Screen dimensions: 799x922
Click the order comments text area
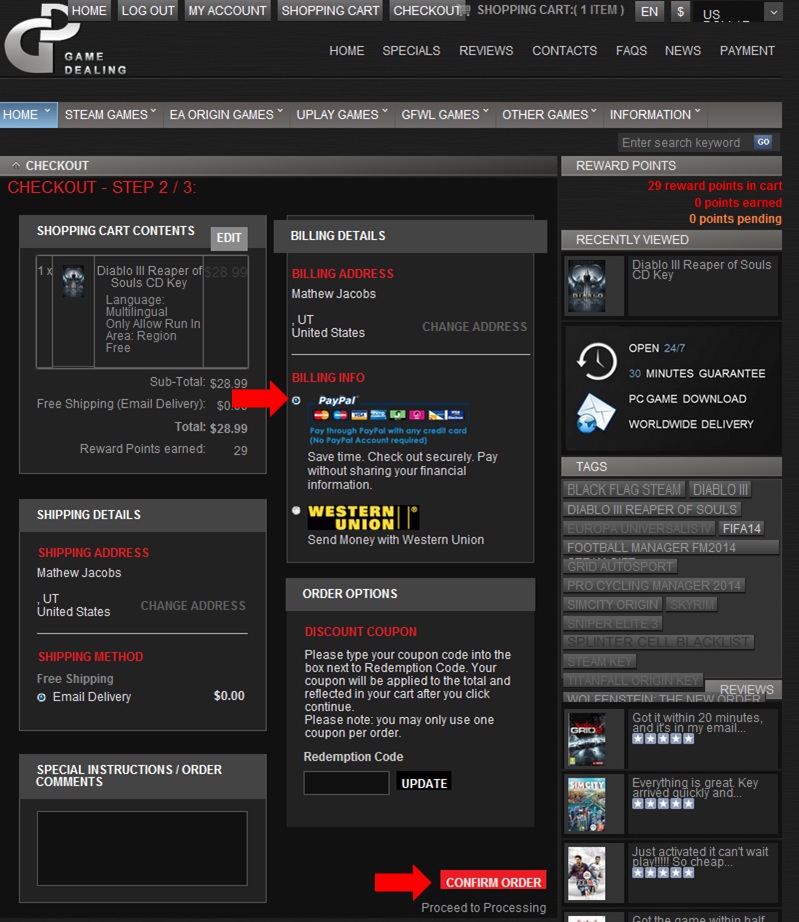142,848
